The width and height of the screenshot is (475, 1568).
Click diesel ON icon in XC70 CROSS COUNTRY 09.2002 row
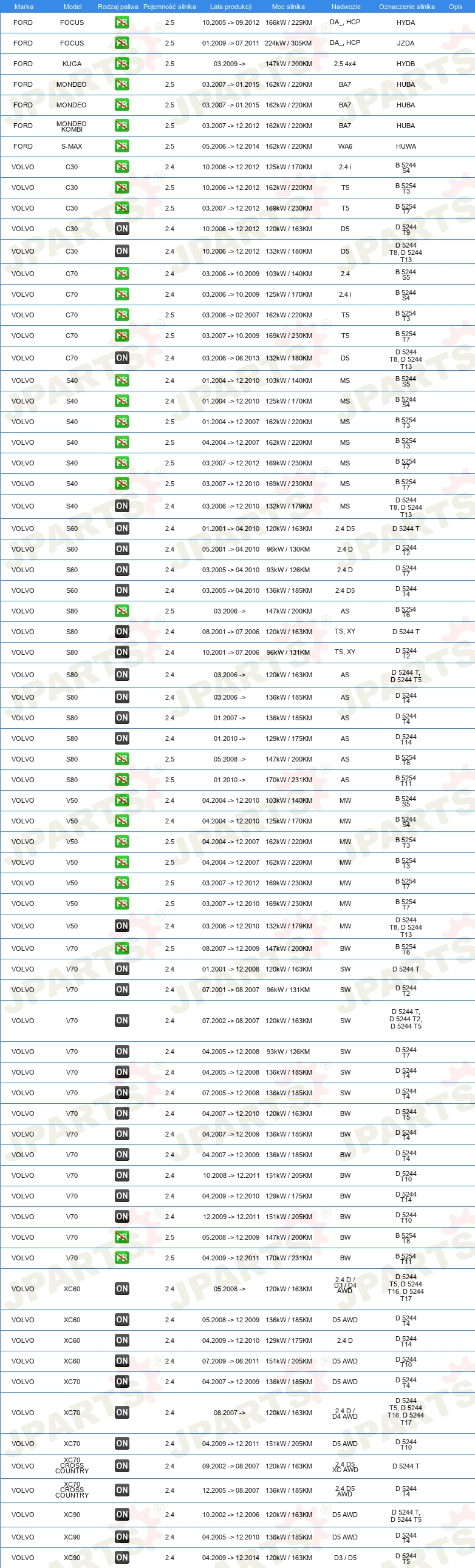tap(122, 1466)
